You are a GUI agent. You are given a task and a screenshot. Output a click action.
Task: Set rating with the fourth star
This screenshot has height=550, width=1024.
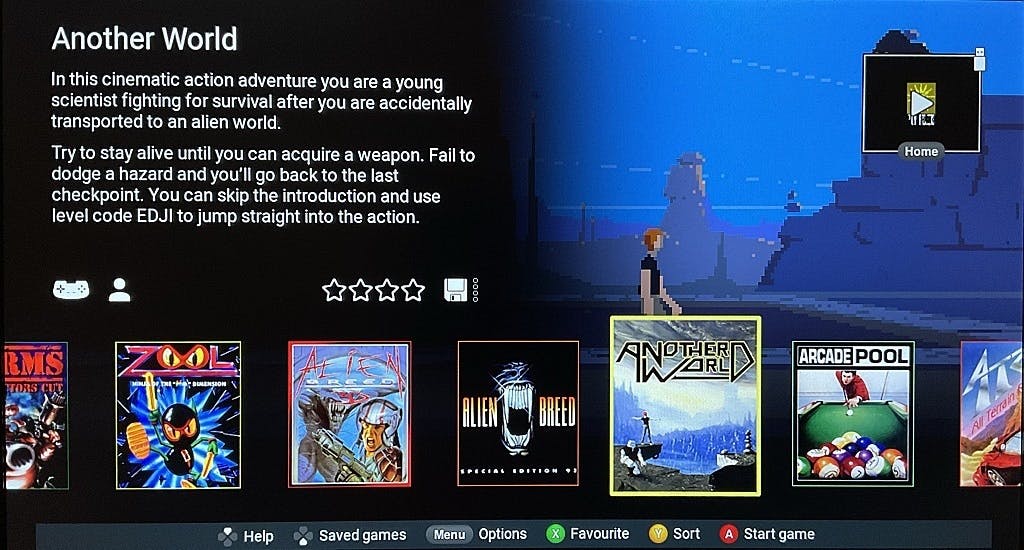(x=413, y=290)
